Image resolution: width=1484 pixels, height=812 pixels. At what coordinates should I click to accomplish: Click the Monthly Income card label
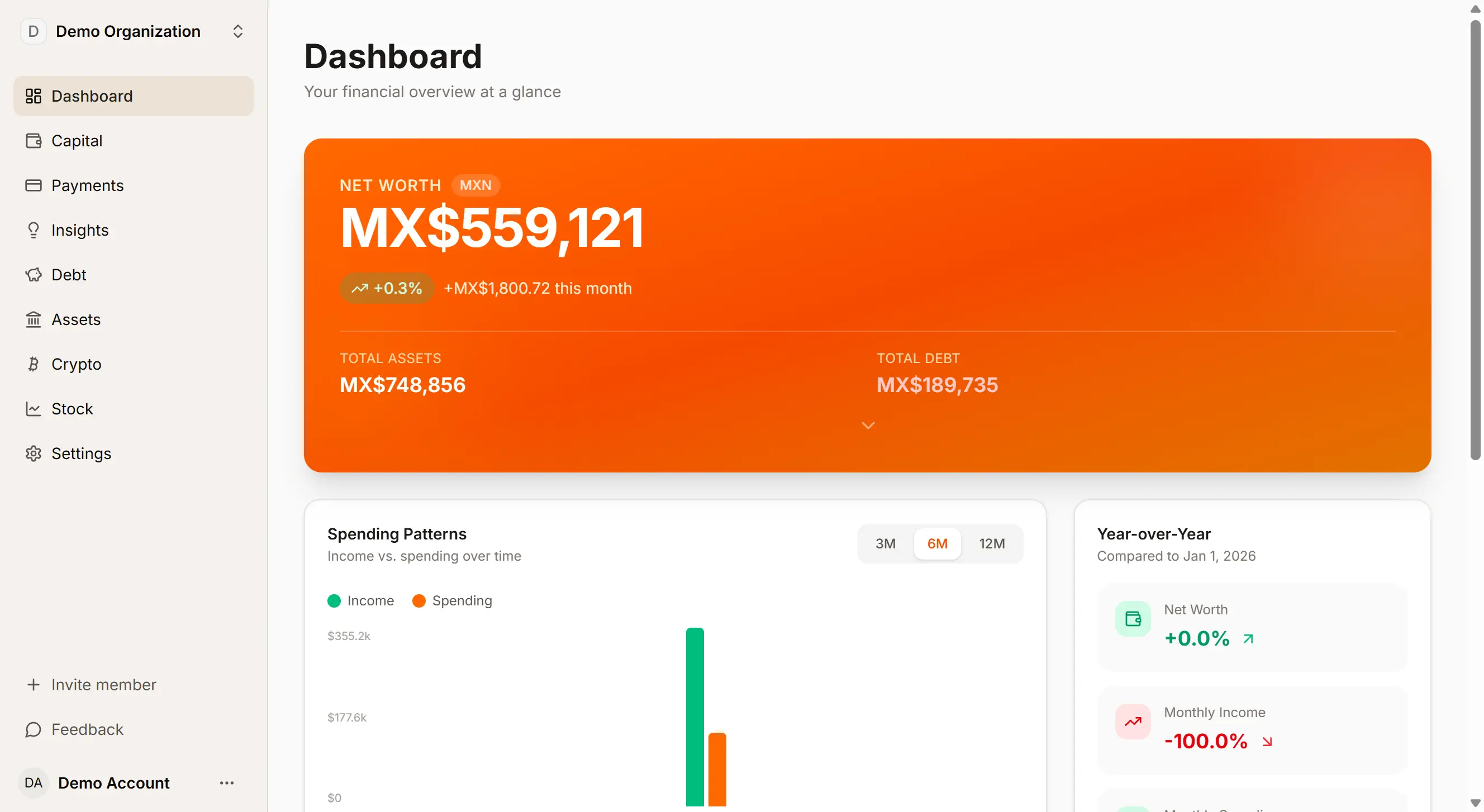[1214, 713]
